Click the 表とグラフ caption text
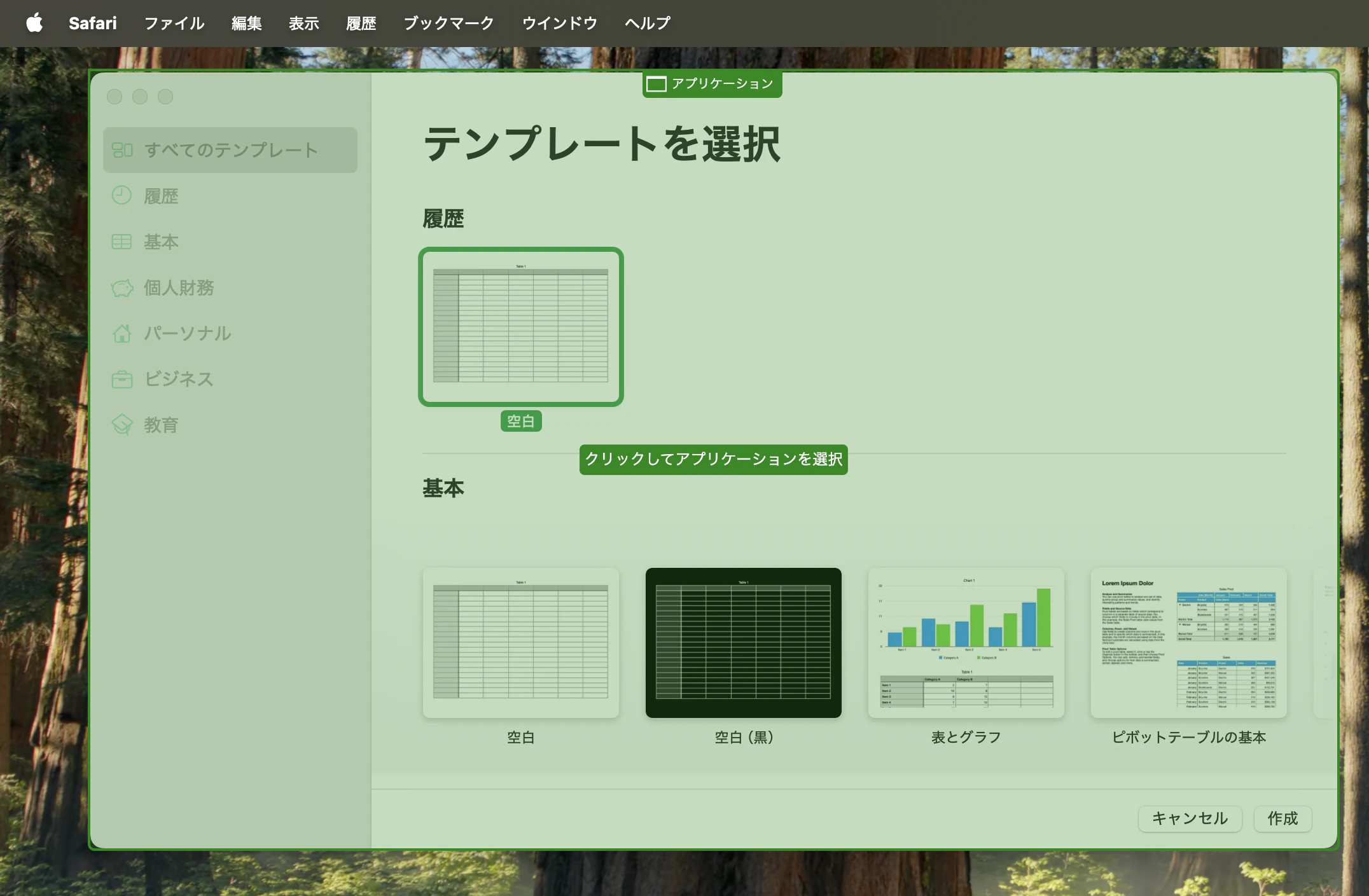This screenshot has width=1369, height=896. pyautogui.click(x=966, y=737)
